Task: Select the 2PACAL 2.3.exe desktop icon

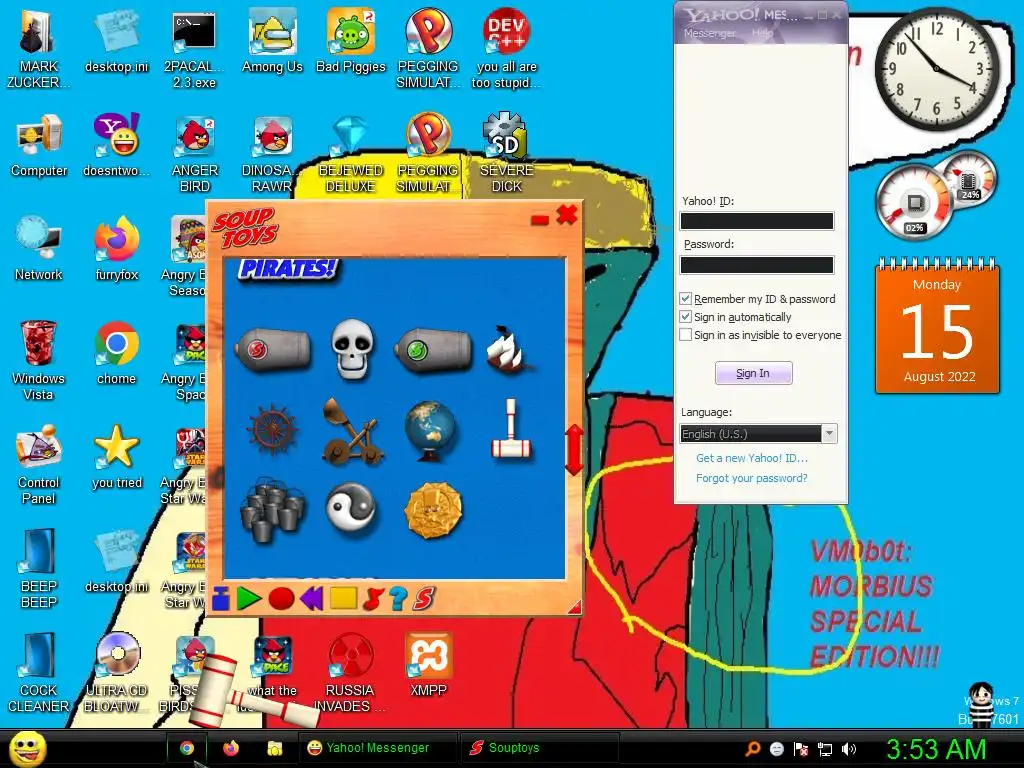Action: point(194,48)
